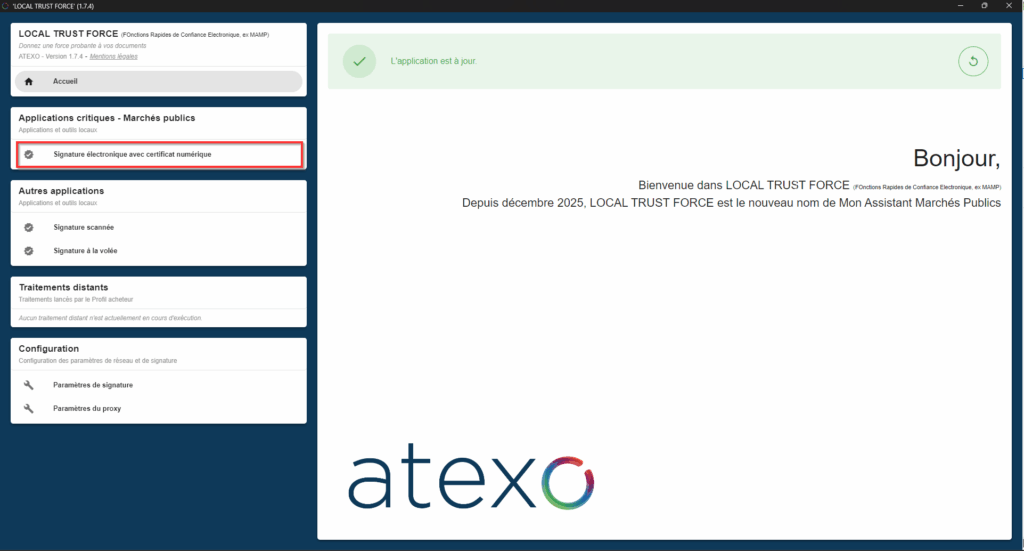This screenshot has width=1024, height=551.
Task: Open the Accueil menu entry
Action: coord(159,82)
